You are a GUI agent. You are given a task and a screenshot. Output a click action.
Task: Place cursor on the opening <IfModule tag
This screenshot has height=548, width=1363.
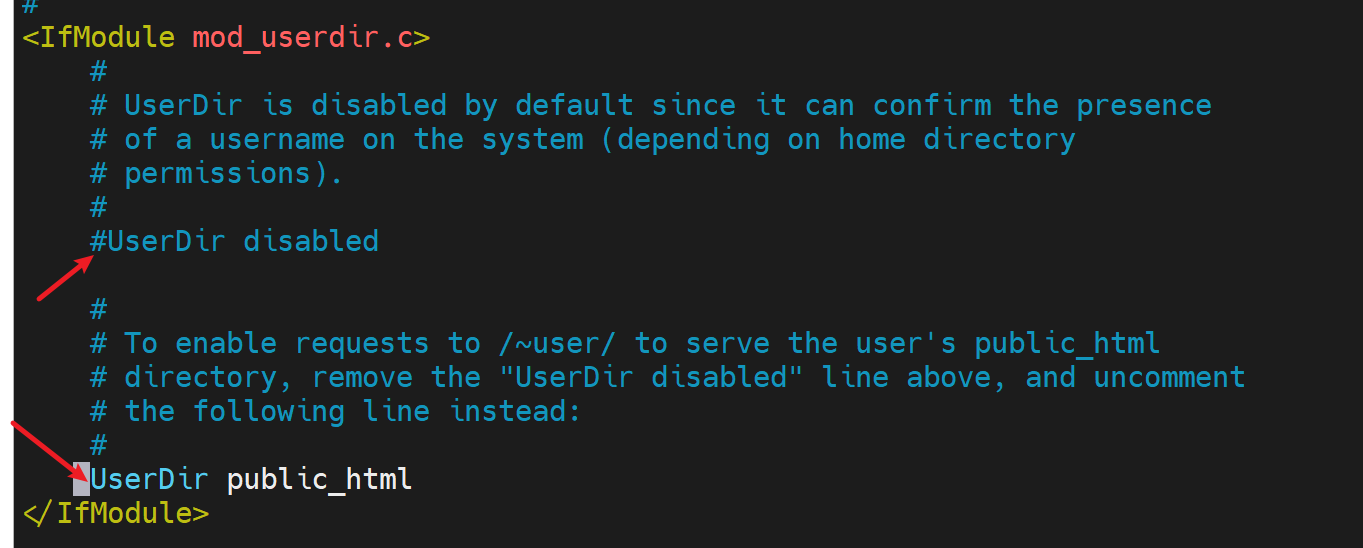click(99, 38)
